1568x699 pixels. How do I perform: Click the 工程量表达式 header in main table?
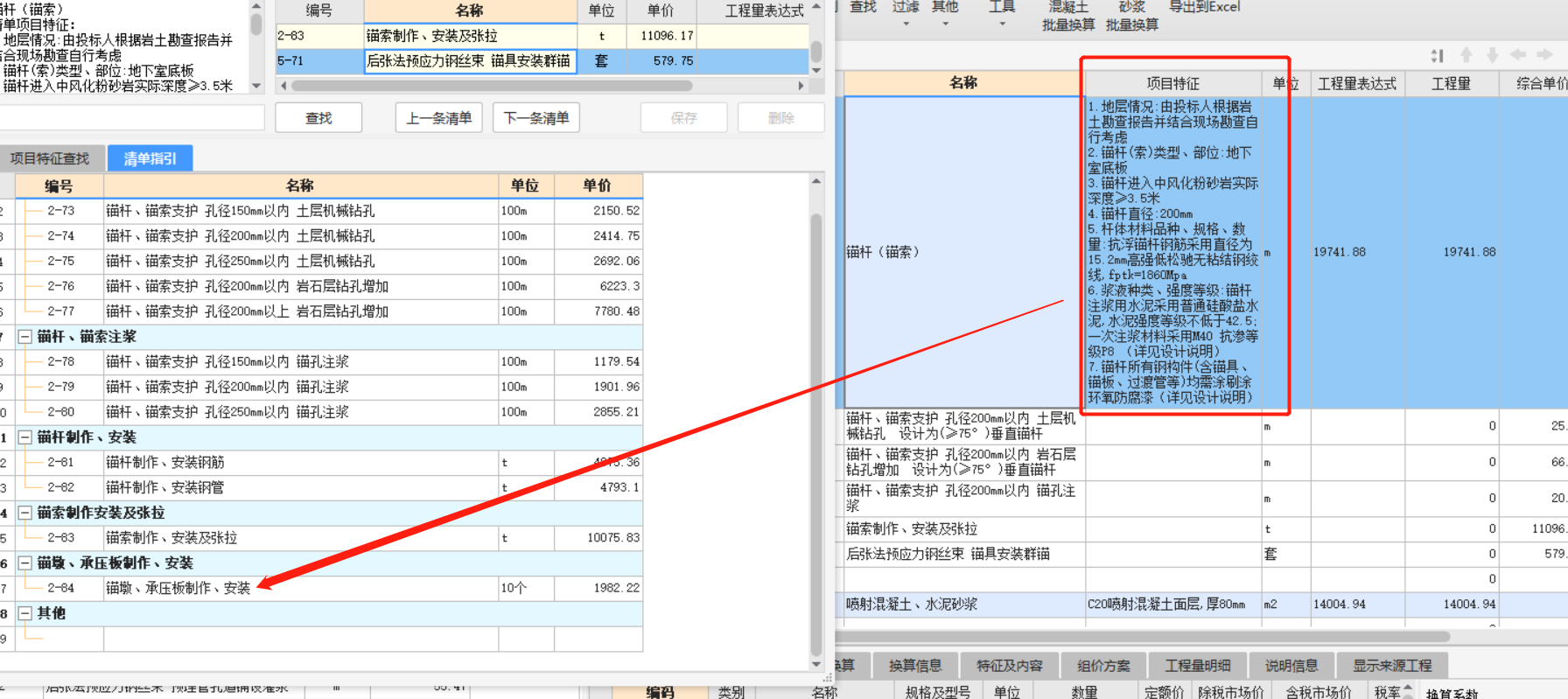click(x=1357, y=83)
